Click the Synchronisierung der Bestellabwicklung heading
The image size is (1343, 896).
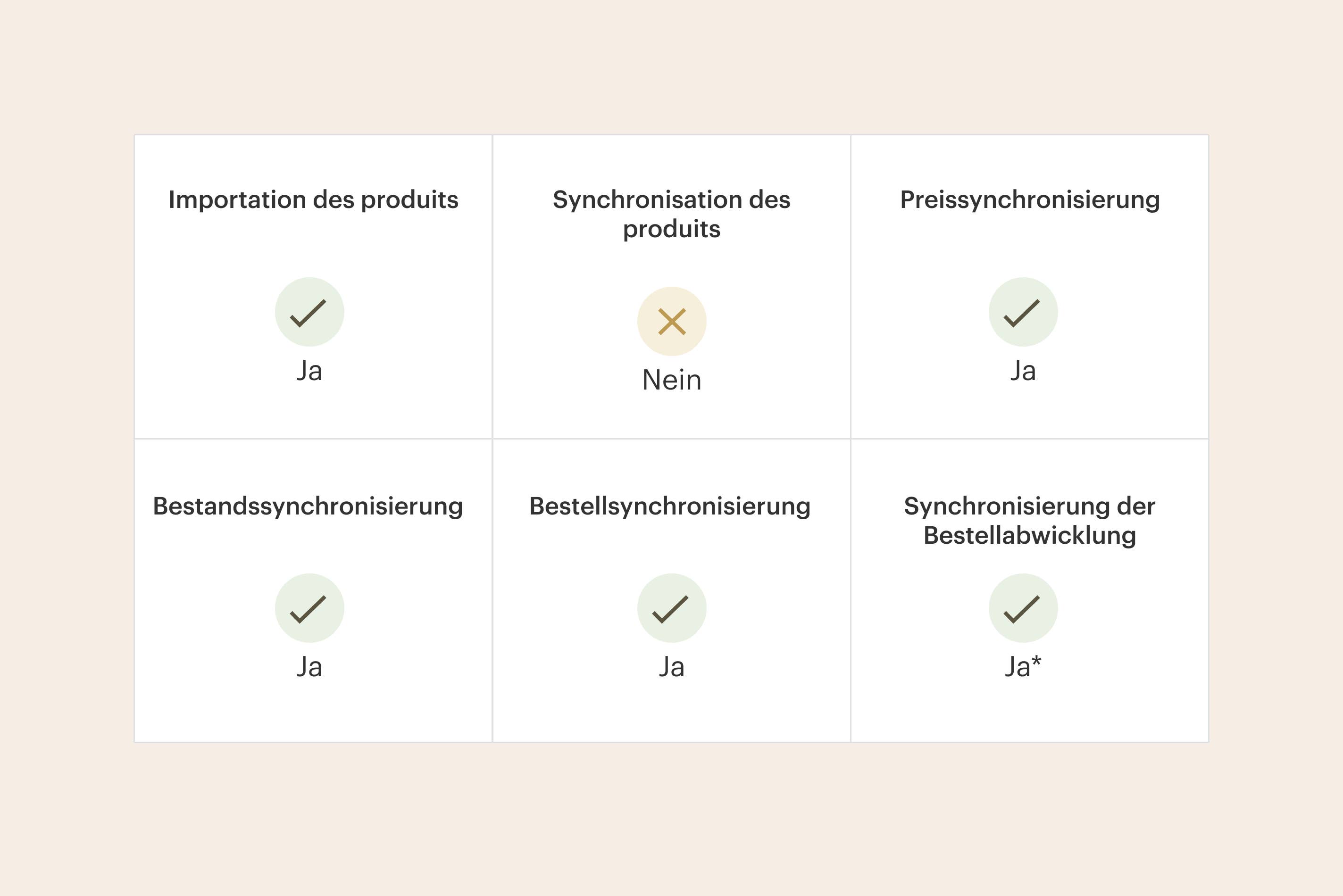pos(1030,521)
